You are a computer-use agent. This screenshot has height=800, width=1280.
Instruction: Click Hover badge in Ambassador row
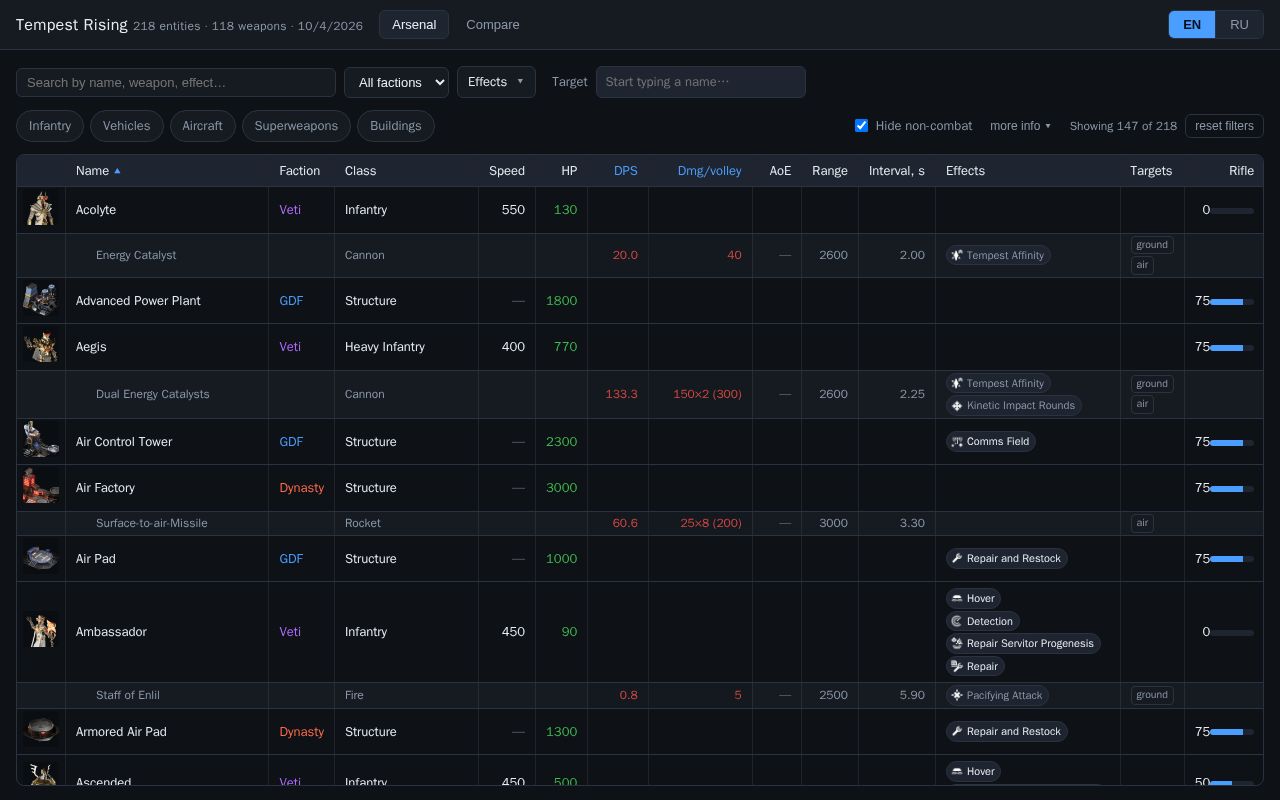tap(974, 598)
